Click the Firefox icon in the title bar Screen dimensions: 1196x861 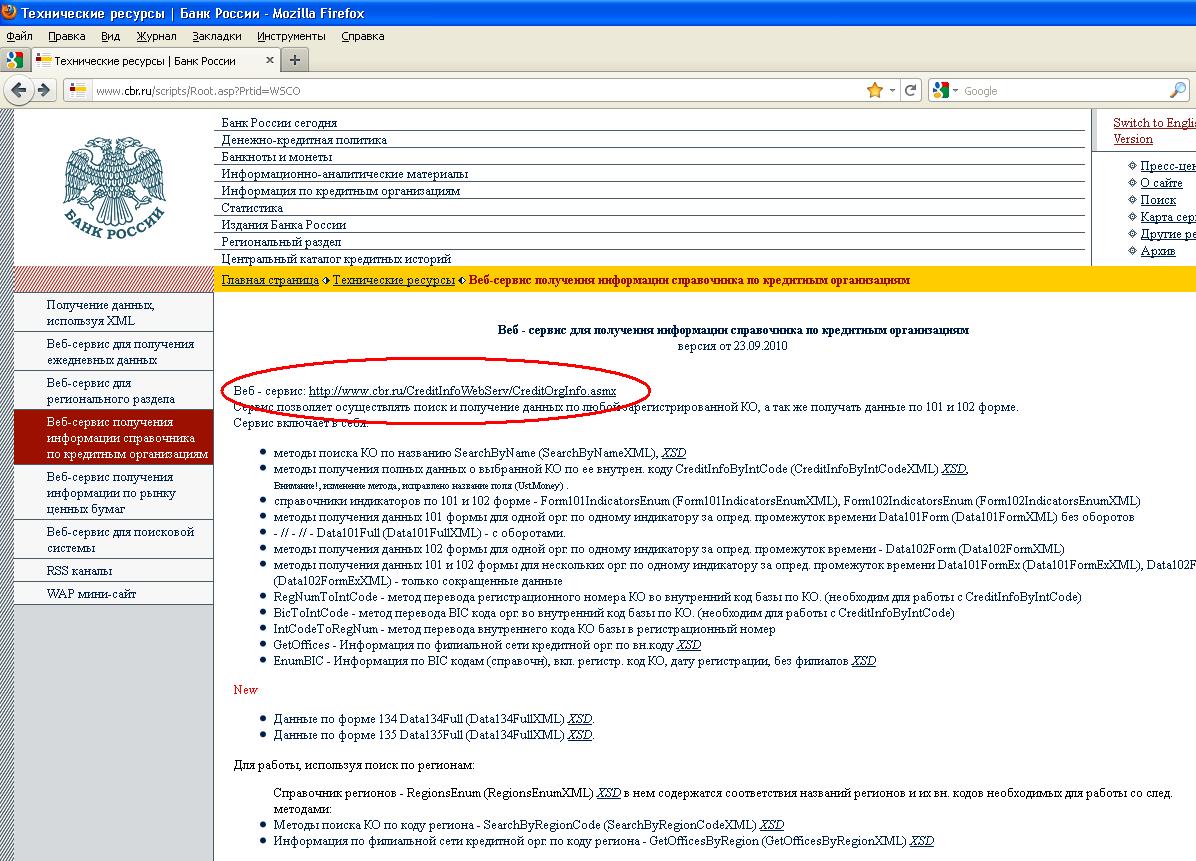pyautogui.click(x=9, y=12)
